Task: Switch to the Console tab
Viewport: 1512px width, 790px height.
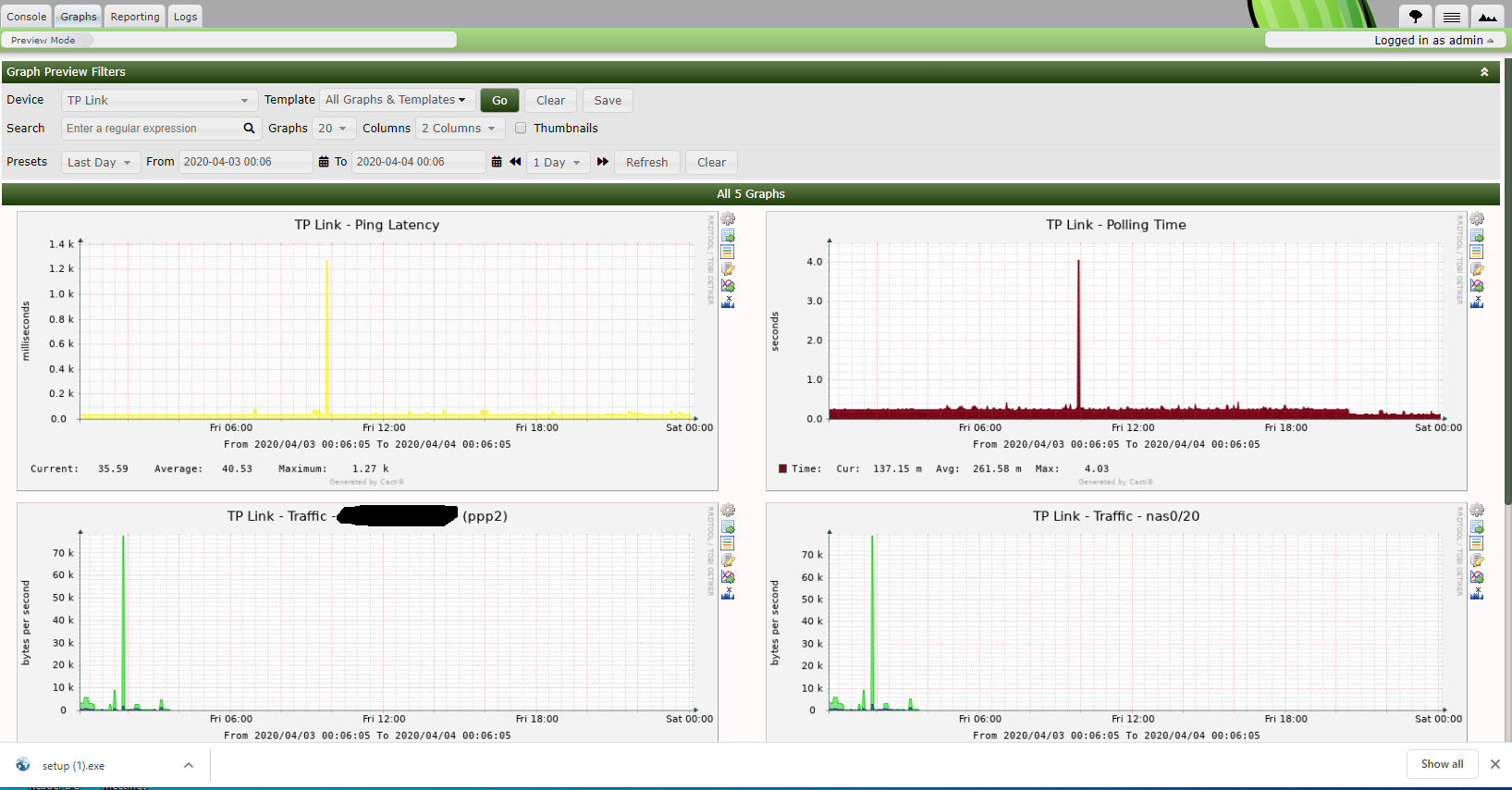Action: 27,17
